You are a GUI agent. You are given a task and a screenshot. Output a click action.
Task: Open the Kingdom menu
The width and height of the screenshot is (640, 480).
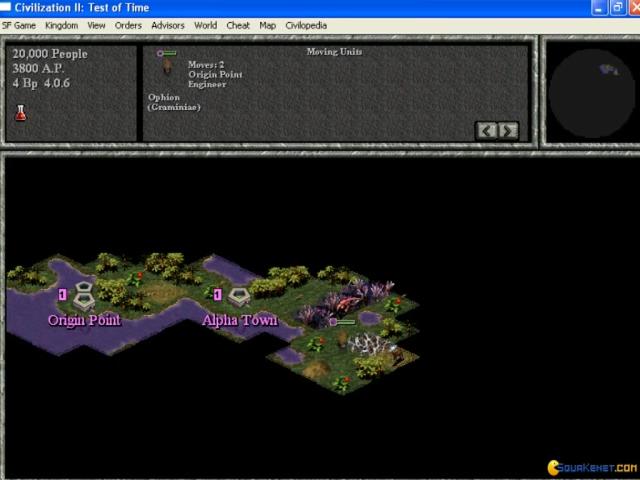[62, 25]
